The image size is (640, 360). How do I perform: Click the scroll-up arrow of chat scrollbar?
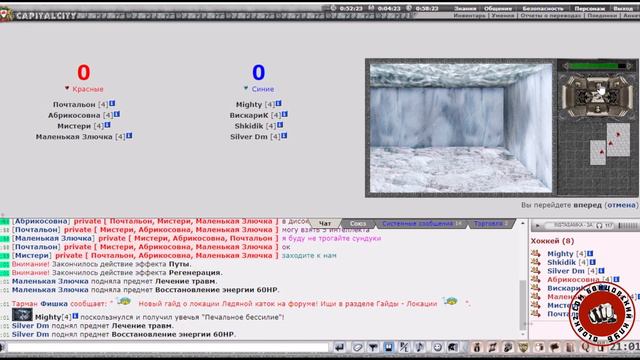522,223
